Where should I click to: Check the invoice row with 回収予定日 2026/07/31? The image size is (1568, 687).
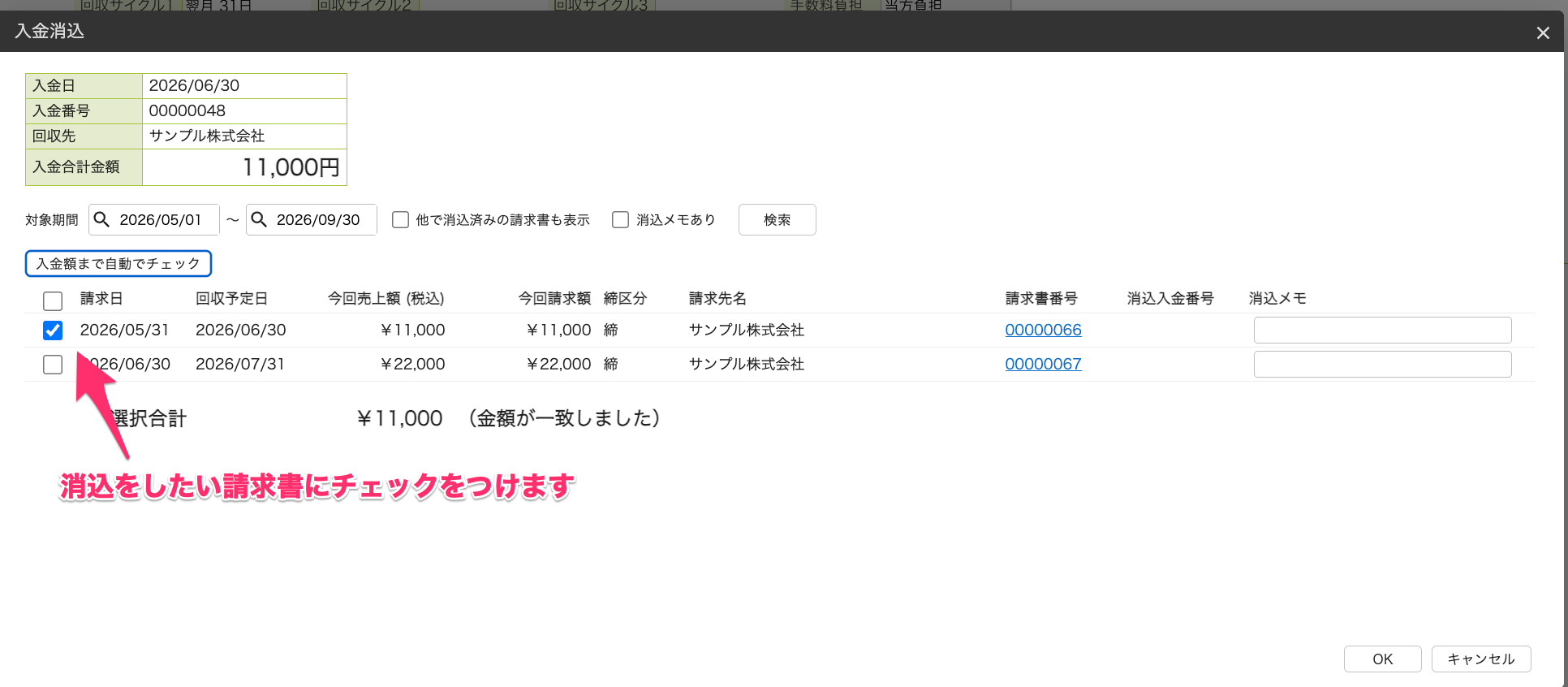click(x=53, y=365)
